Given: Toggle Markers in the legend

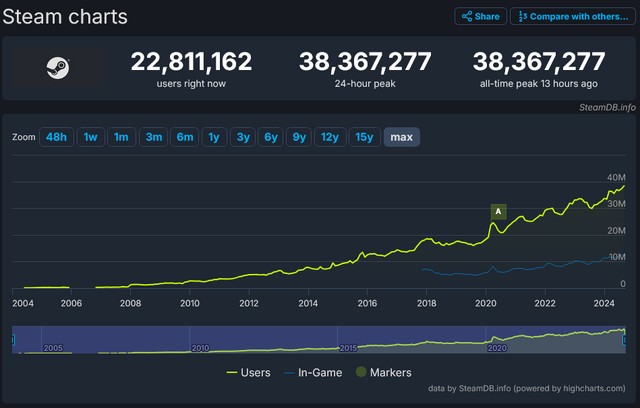Looking at the screenshot, I should (384, 372).
